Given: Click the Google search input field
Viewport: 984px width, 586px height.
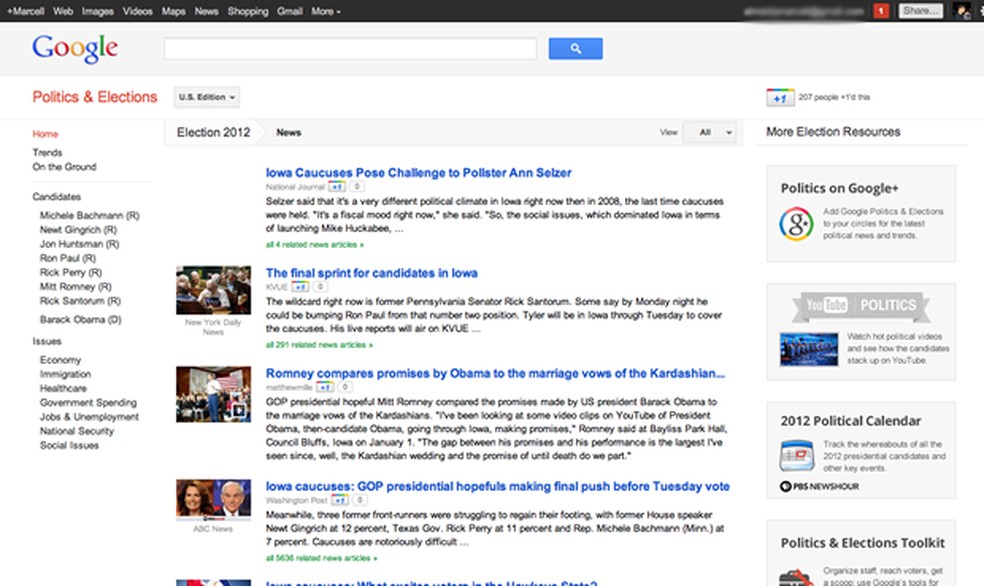Looking at the screenshot, I should click(x=350, y=48).
